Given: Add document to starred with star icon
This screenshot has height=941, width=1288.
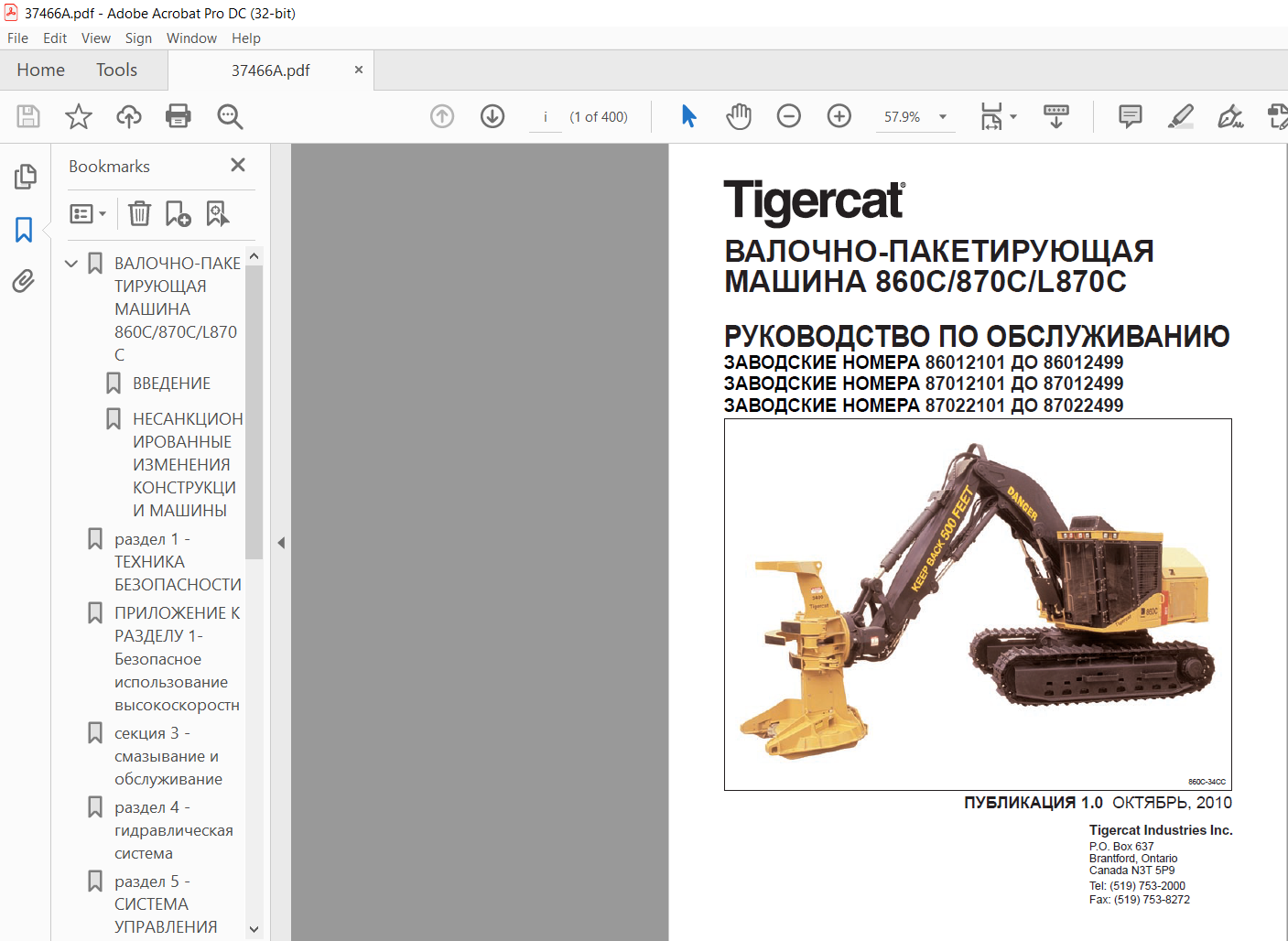Looking at the screenshot, I should point(79,116).
